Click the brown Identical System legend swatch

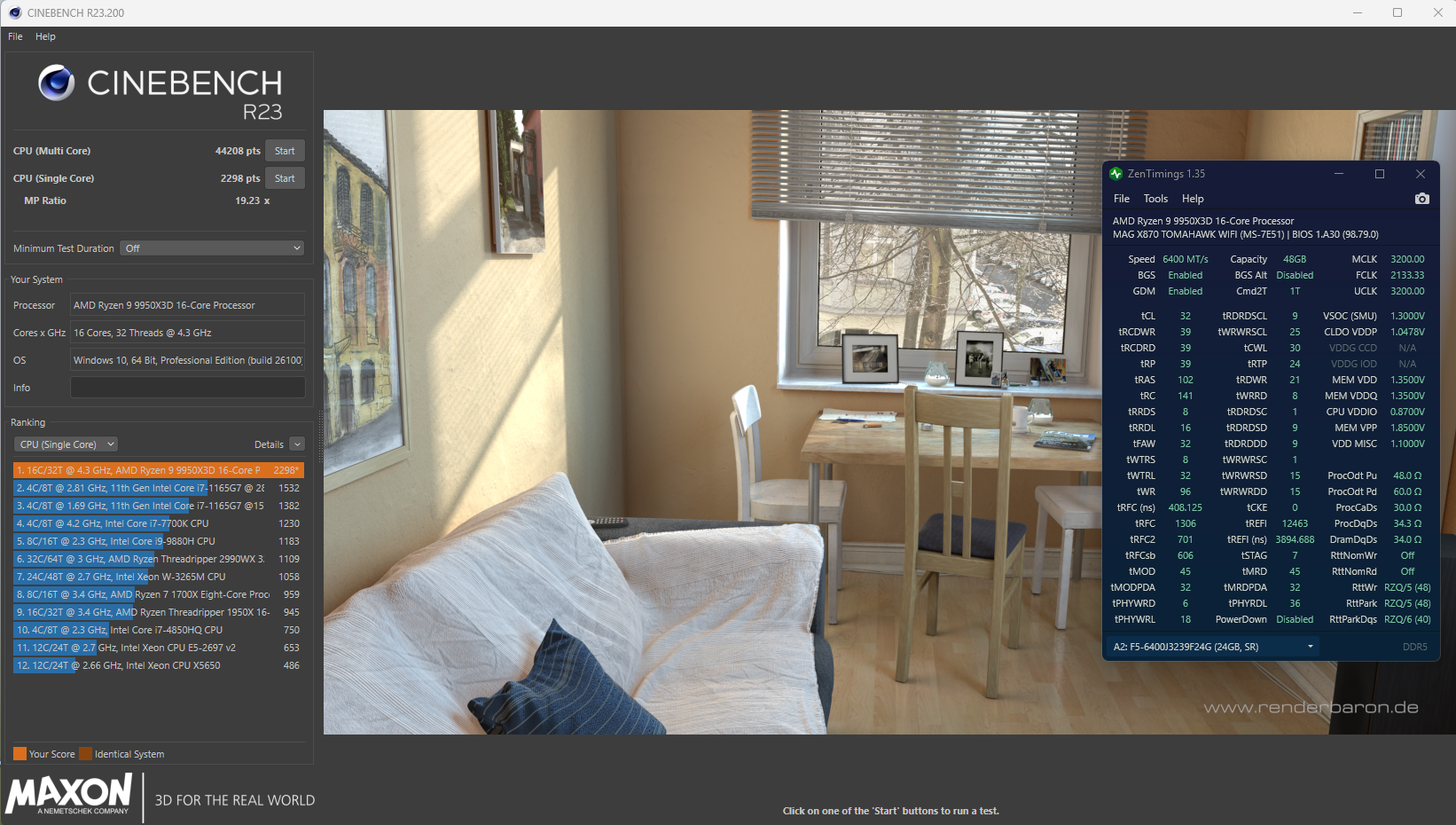tap(85, 754)
